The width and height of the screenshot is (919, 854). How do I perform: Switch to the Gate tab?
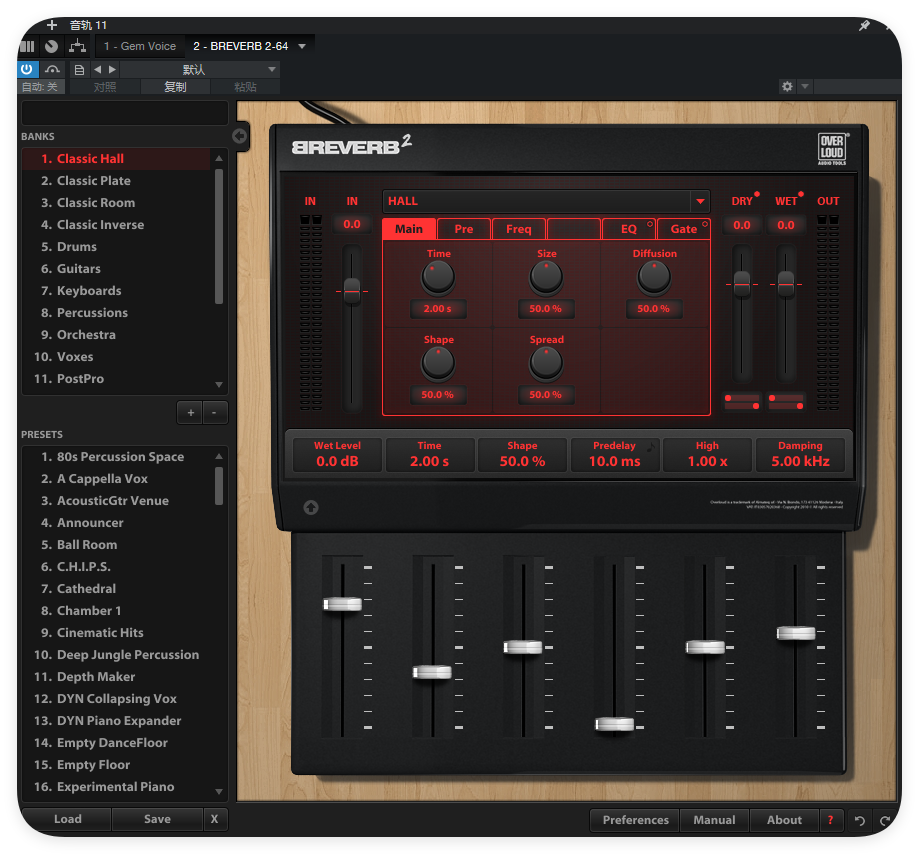[x=683, y=229]
